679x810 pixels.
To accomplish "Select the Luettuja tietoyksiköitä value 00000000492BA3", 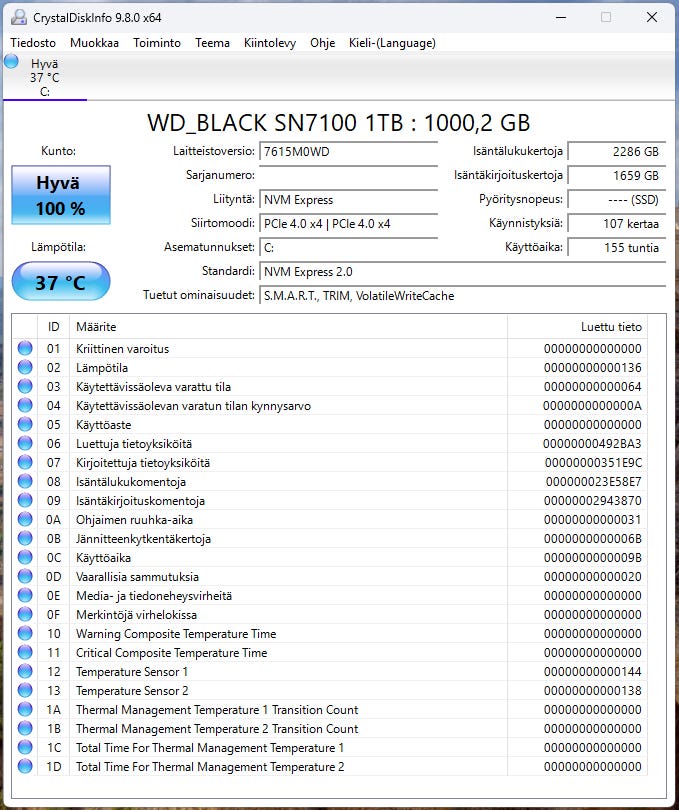I will click(592, 444).
